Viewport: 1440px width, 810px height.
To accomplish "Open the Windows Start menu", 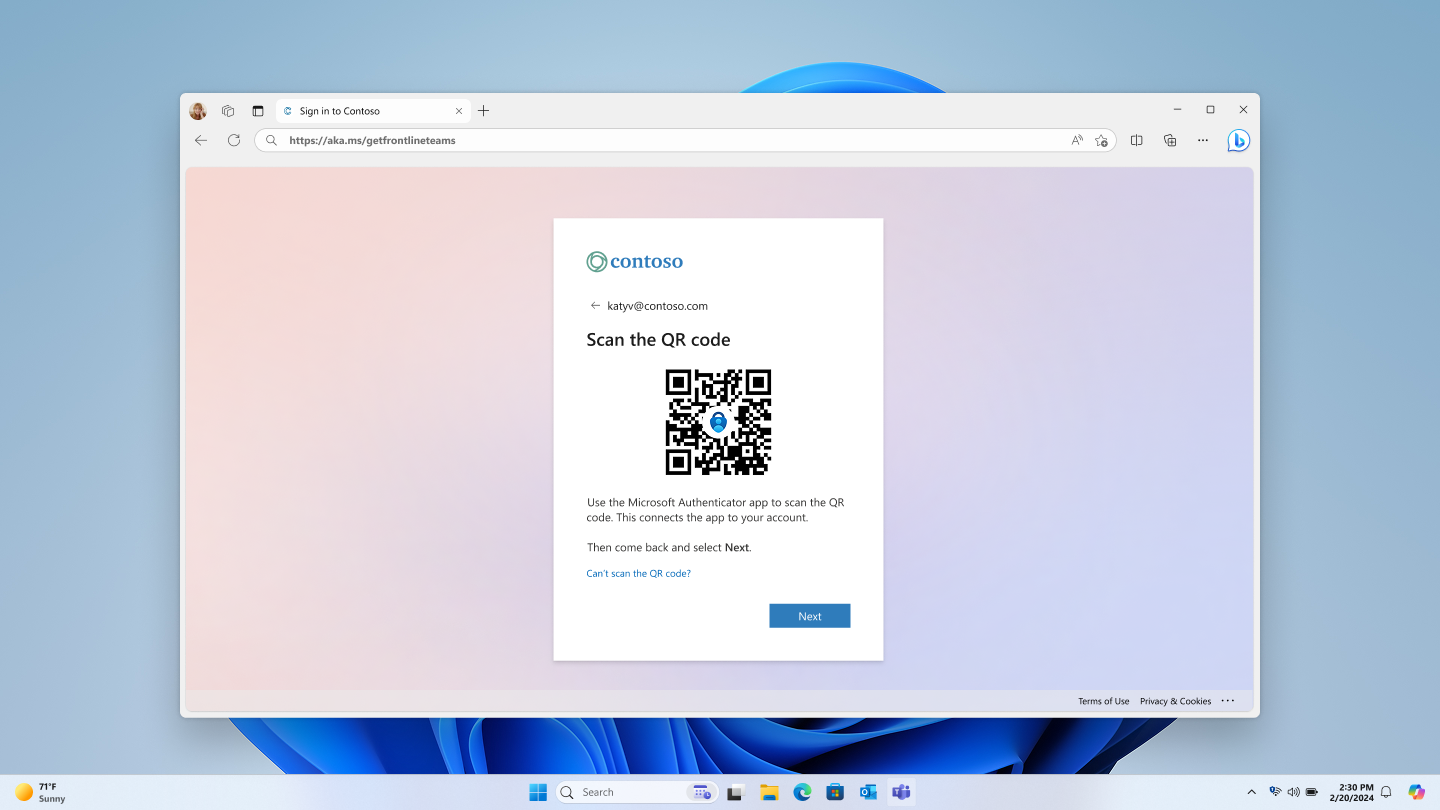I will tap(538, 792).
